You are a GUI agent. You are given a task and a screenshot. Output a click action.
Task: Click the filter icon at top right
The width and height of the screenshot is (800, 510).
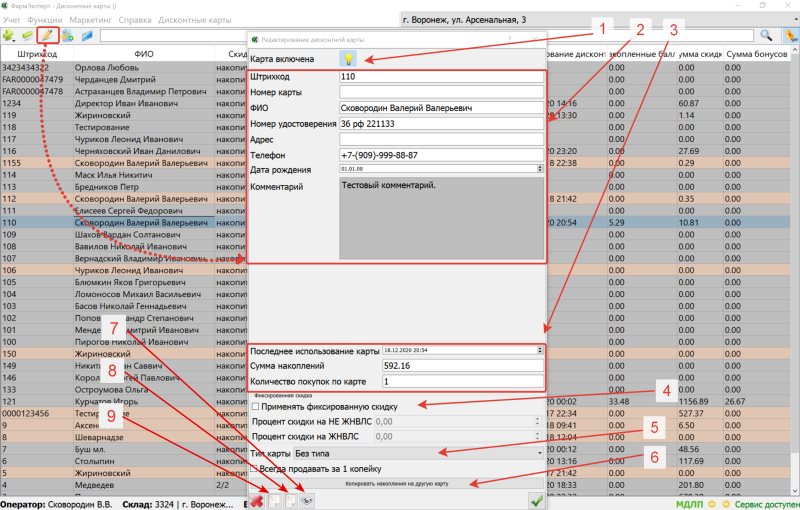(x=789, y=36)
